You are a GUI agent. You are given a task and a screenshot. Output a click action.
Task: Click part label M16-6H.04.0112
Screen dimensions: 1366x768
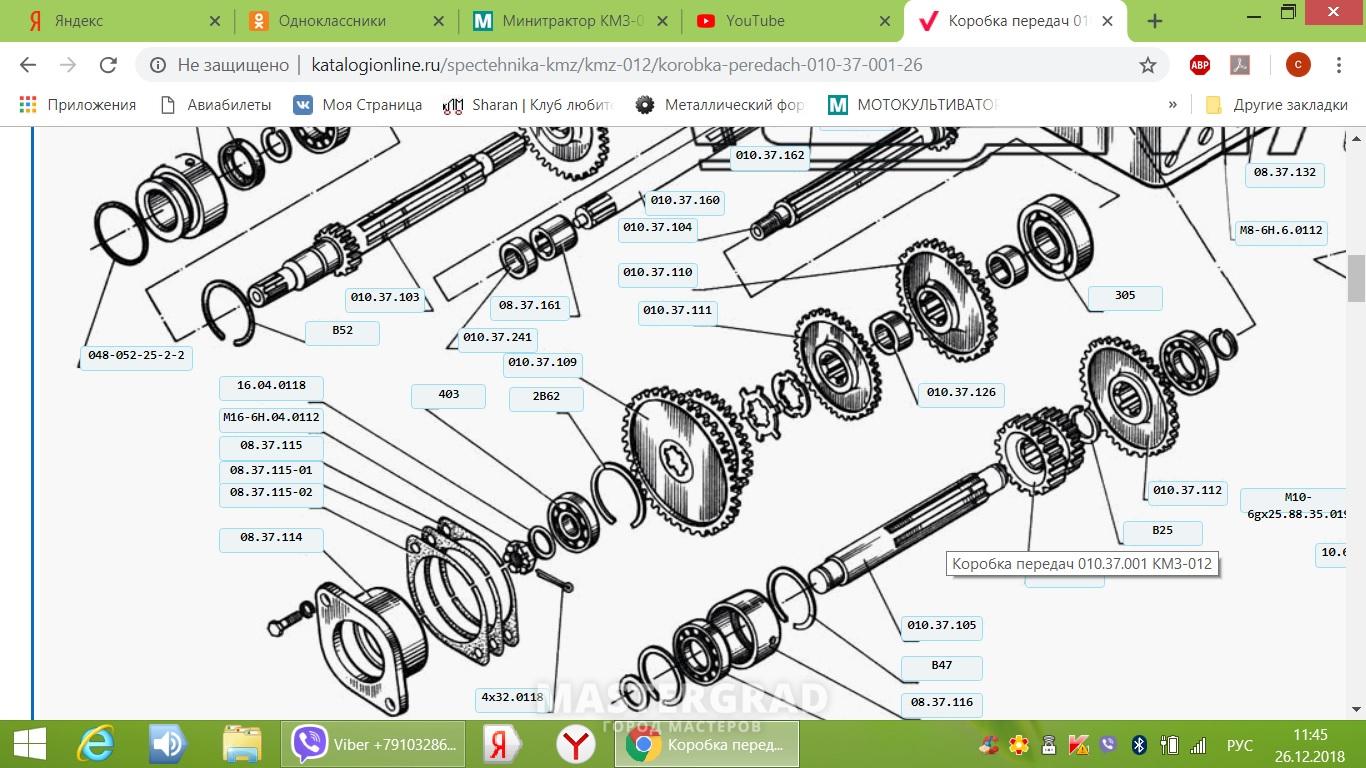(271, 418)
